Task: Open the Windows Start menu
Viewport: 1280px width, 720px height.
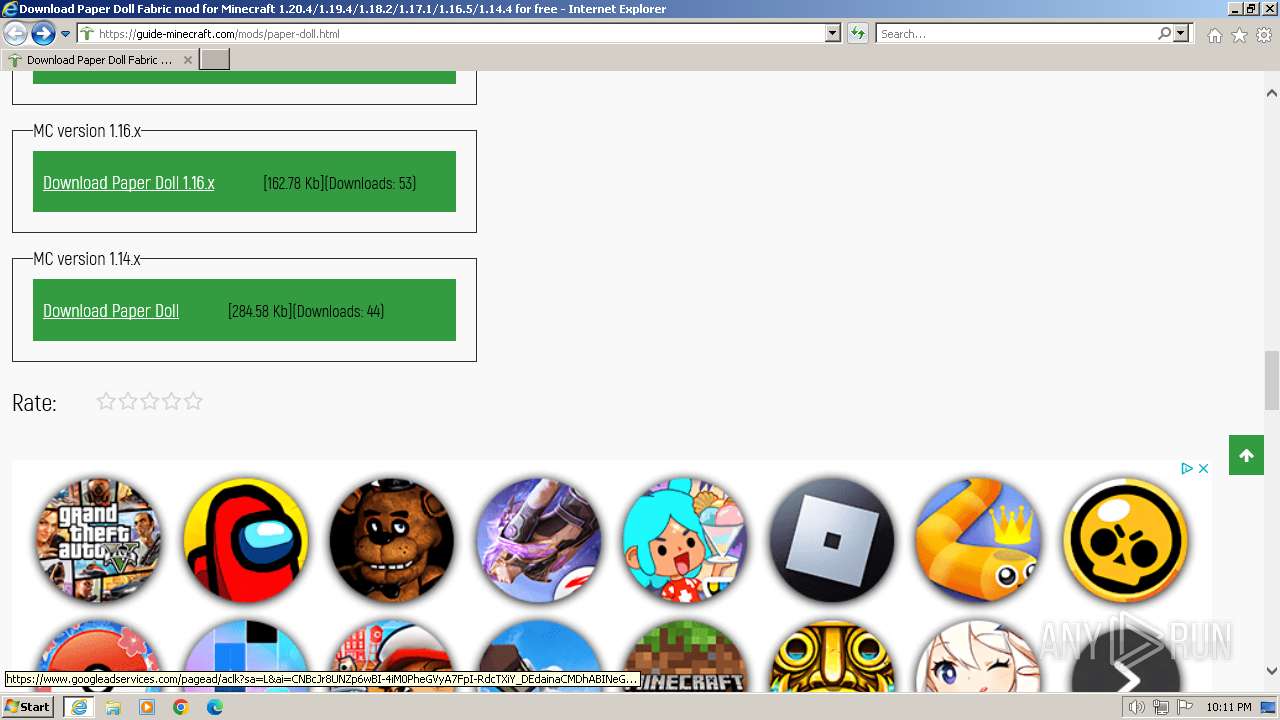Action: 28,707
